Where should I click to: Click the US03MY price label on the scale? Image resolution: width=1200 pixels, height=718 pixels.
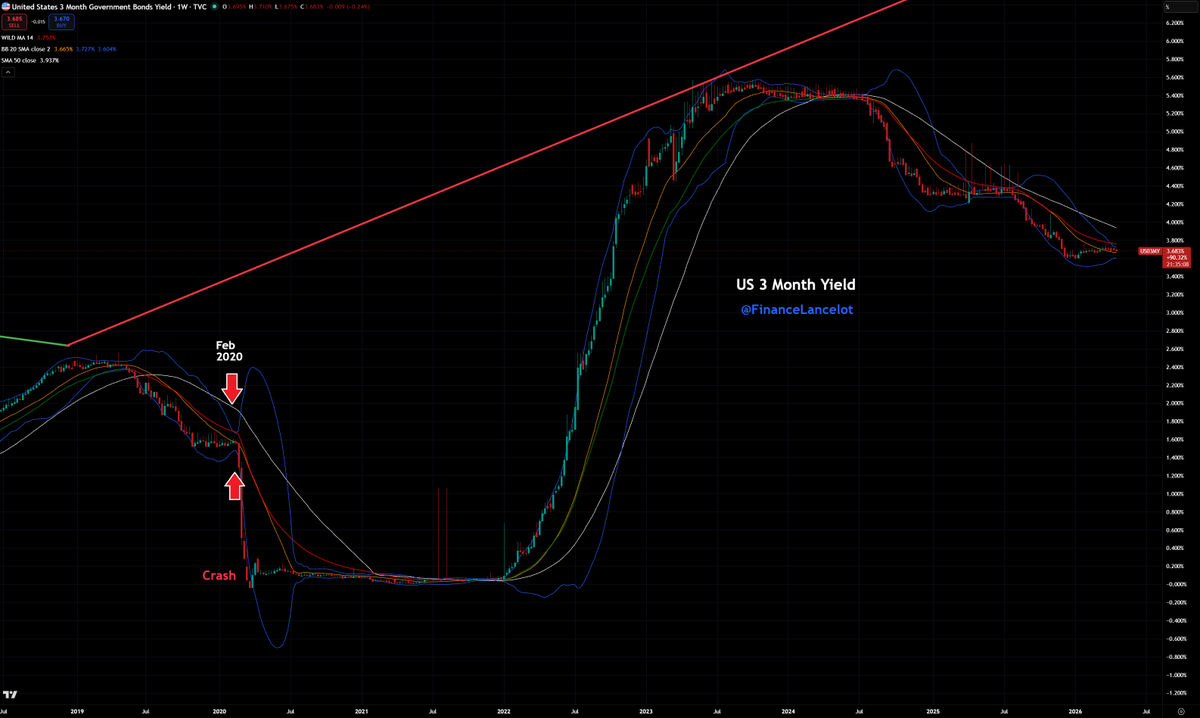coord(1150,251)
